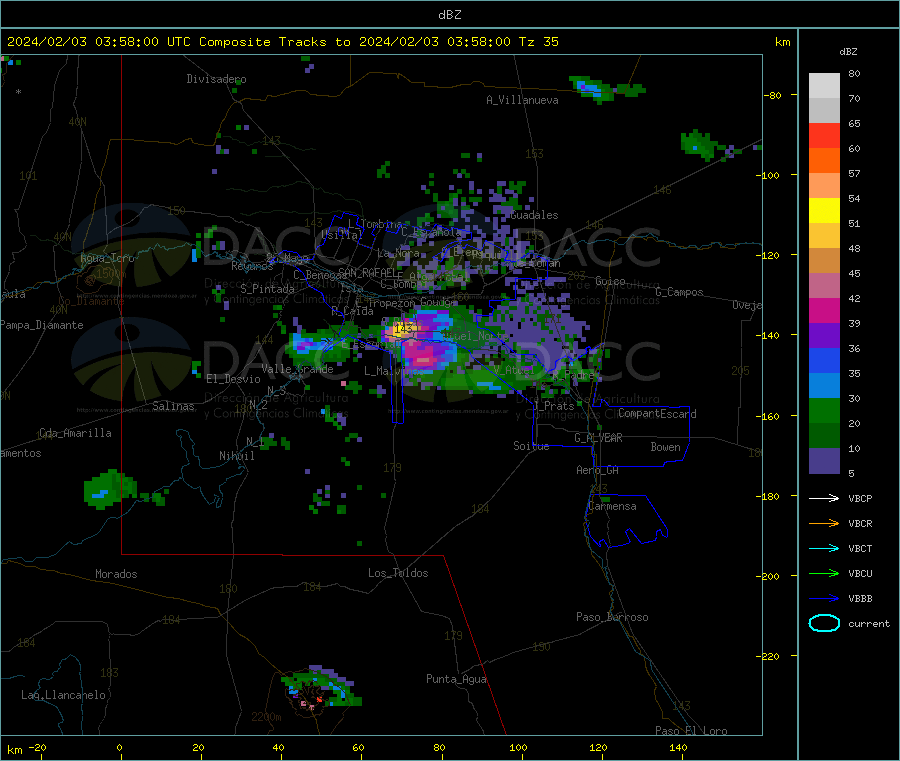The image size is (900, 761).
Task: Click the Paso_Barroso place label
Action: 612,617
